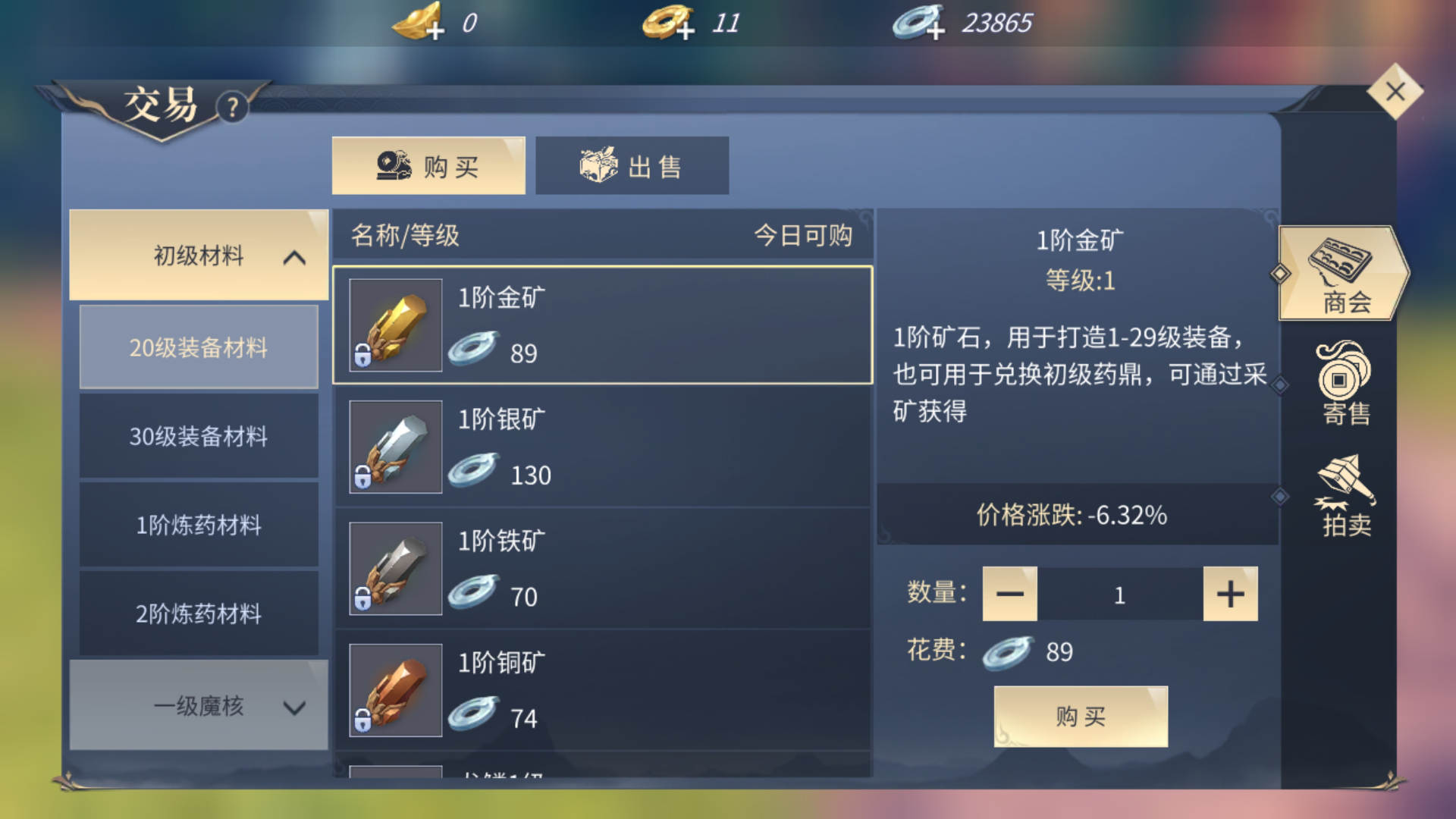Open the 寄售 consignment icon
This screenshot has width=1456, height=819.
pos(1345,383)
